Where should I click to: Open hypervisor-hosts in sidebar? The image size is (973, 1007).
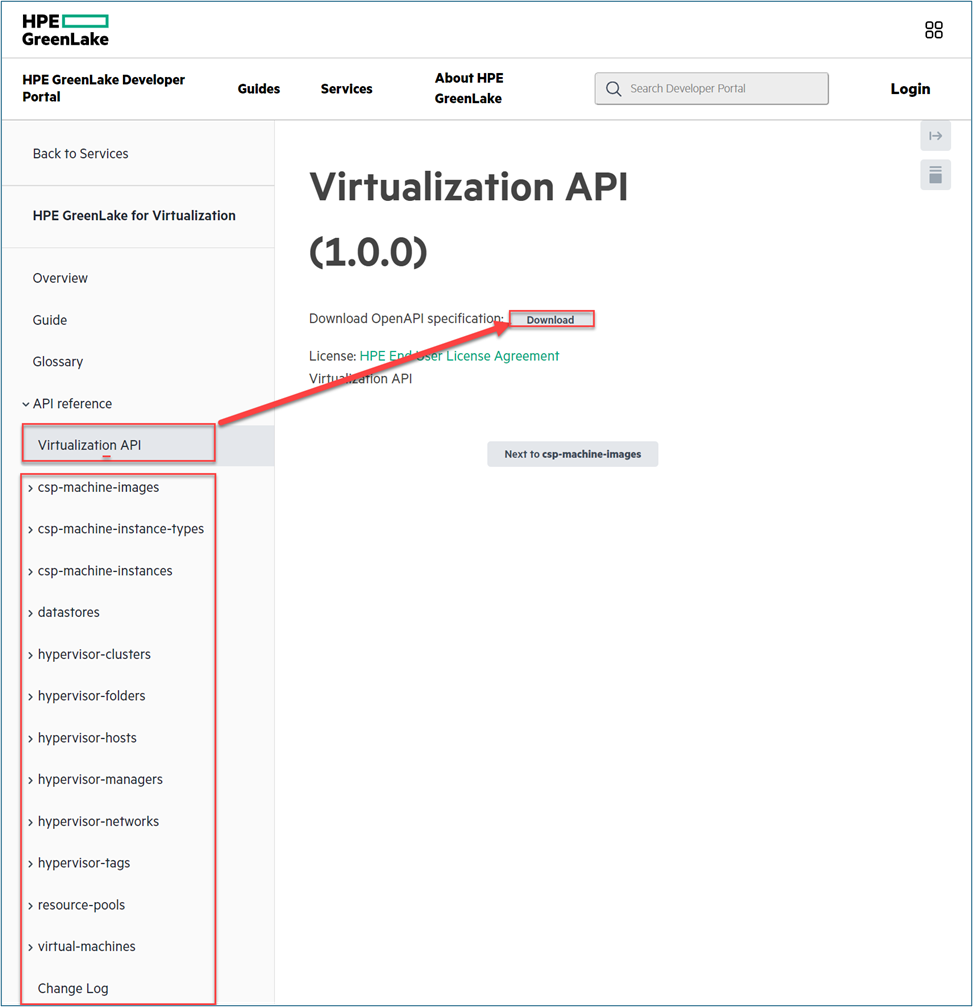(87, 738)
